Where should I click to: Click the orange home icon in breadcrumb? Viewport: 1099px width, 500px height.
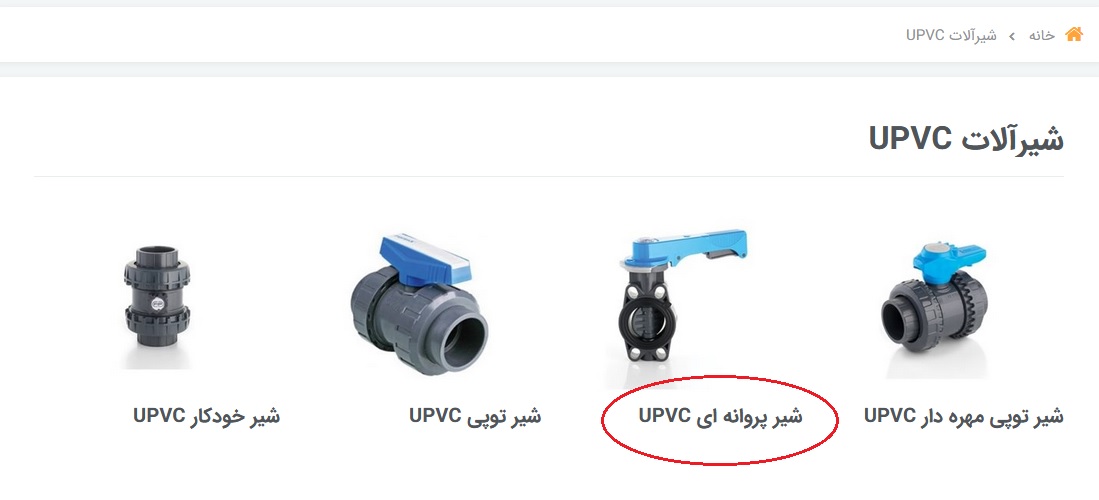click(1074, 34)
